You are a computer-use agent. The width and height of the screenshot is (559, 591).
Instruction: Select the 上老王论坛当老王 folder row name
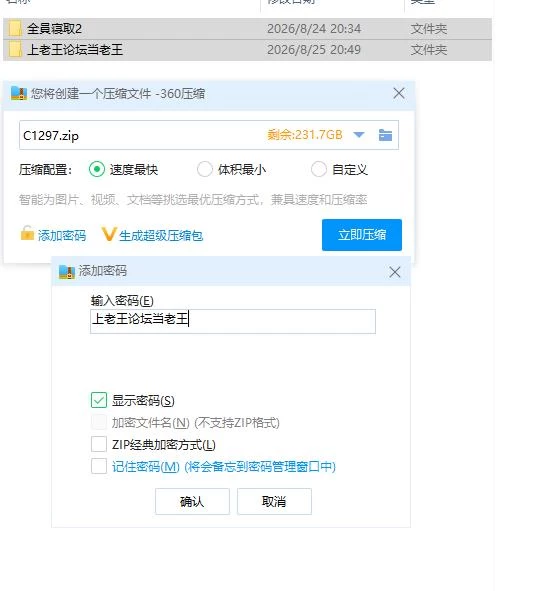pyautogui.click(x=75, y=50)
